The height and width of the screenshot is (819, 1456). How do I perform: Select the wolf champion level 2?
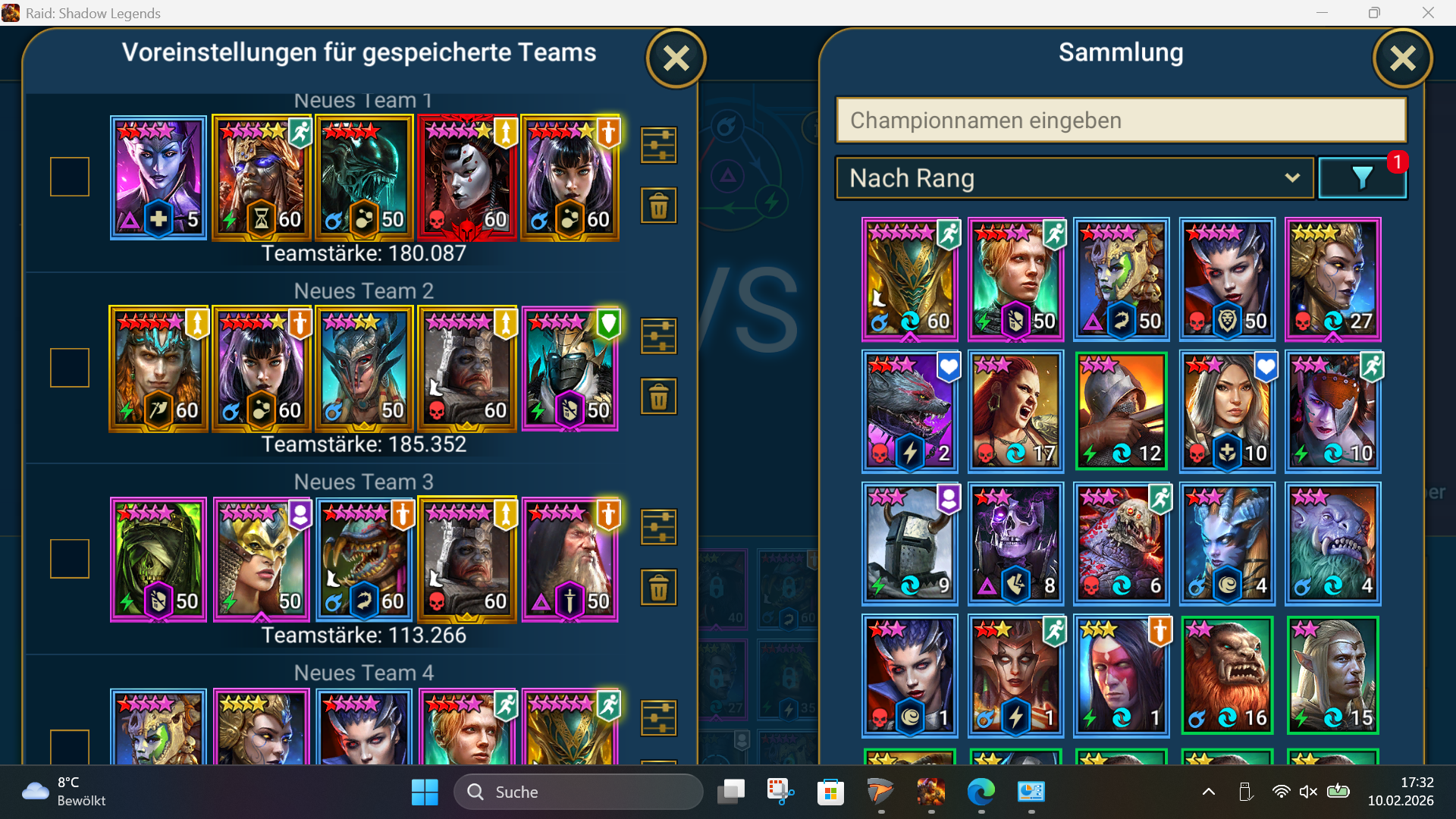coord(910,411)
